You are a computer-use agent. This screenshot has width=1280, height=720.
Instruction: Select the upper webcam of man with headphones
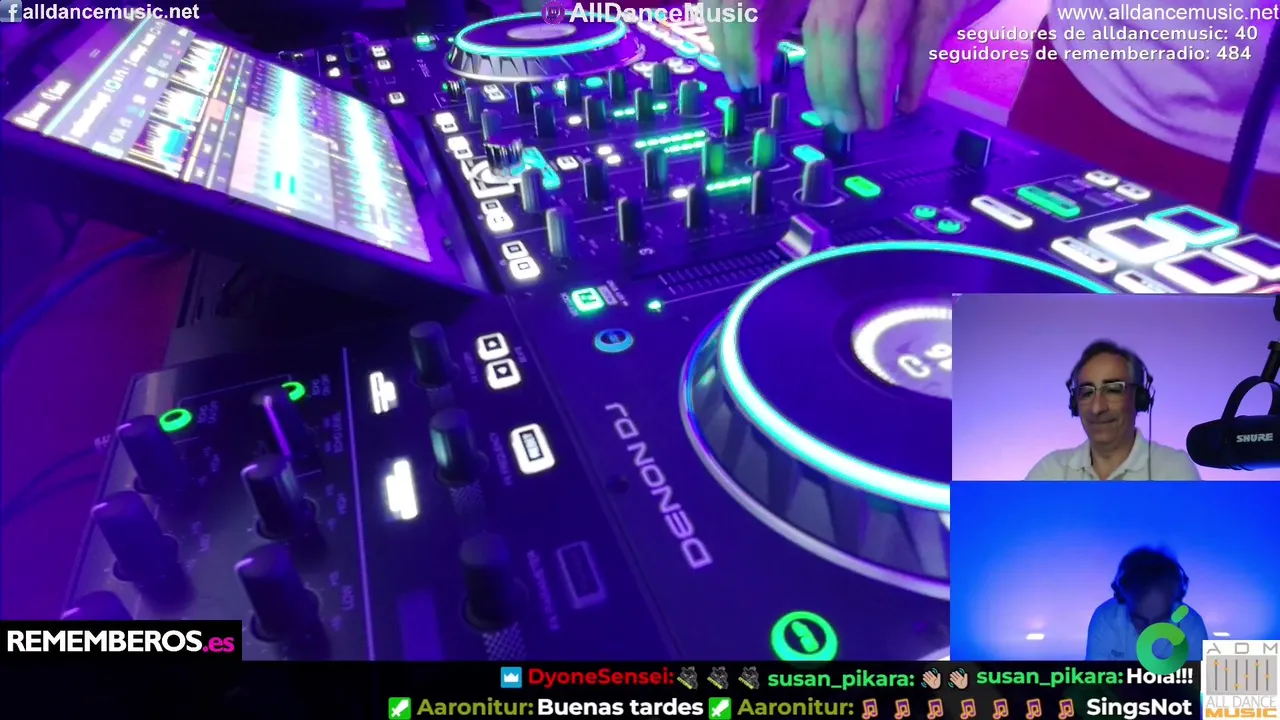click(1115, 387)
